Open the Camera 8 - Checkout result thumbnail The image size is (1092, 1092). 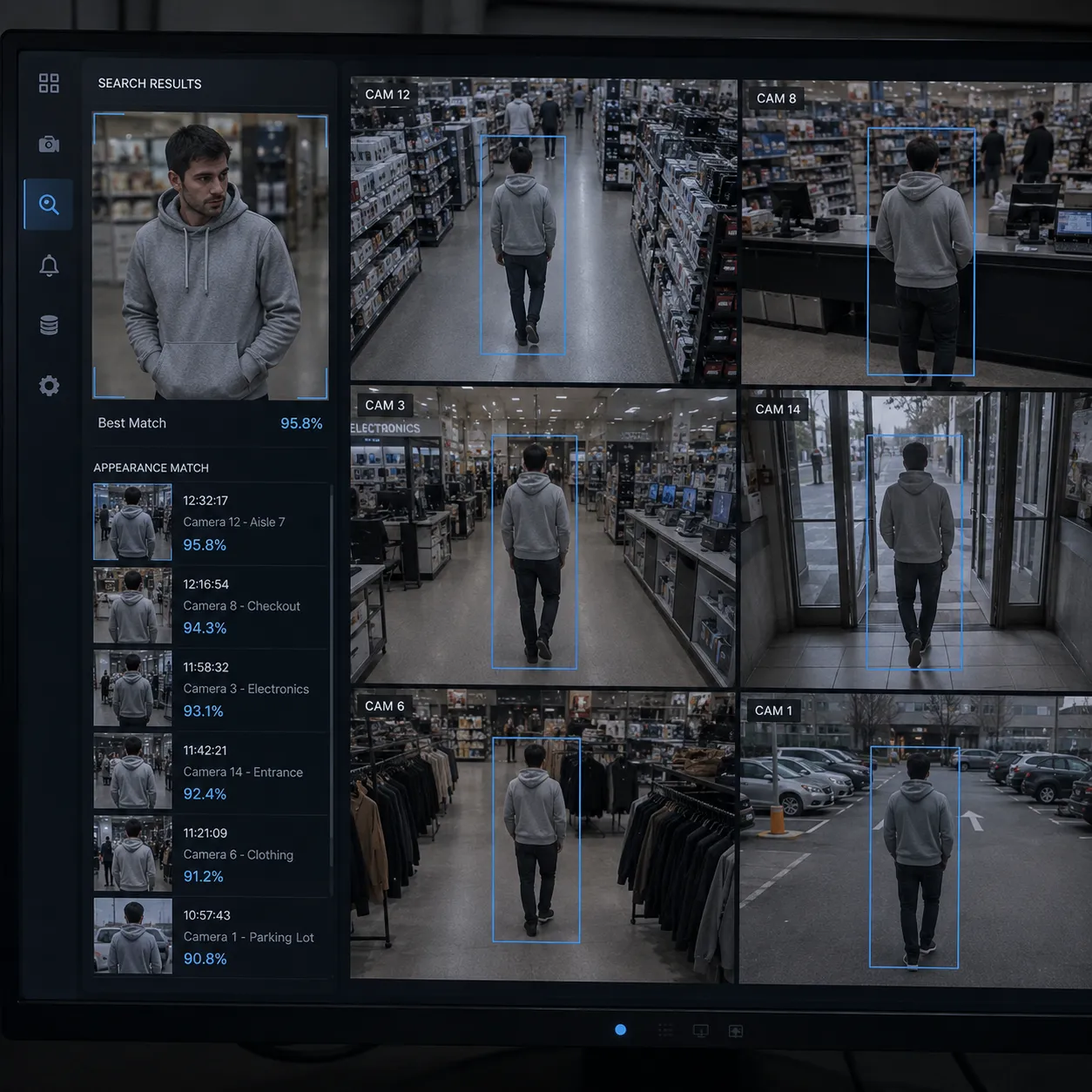[x=132, y=605]
